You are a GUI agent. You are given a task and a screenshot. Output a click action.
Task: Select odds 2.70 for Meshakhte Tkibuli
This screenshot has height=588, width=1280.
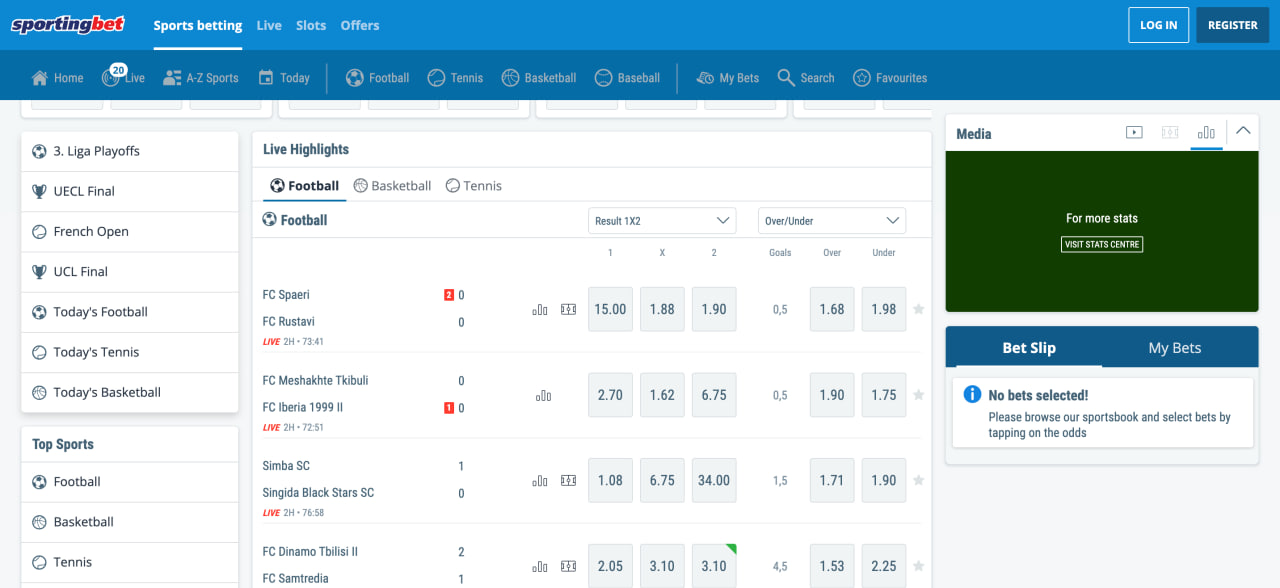(610, 395)
